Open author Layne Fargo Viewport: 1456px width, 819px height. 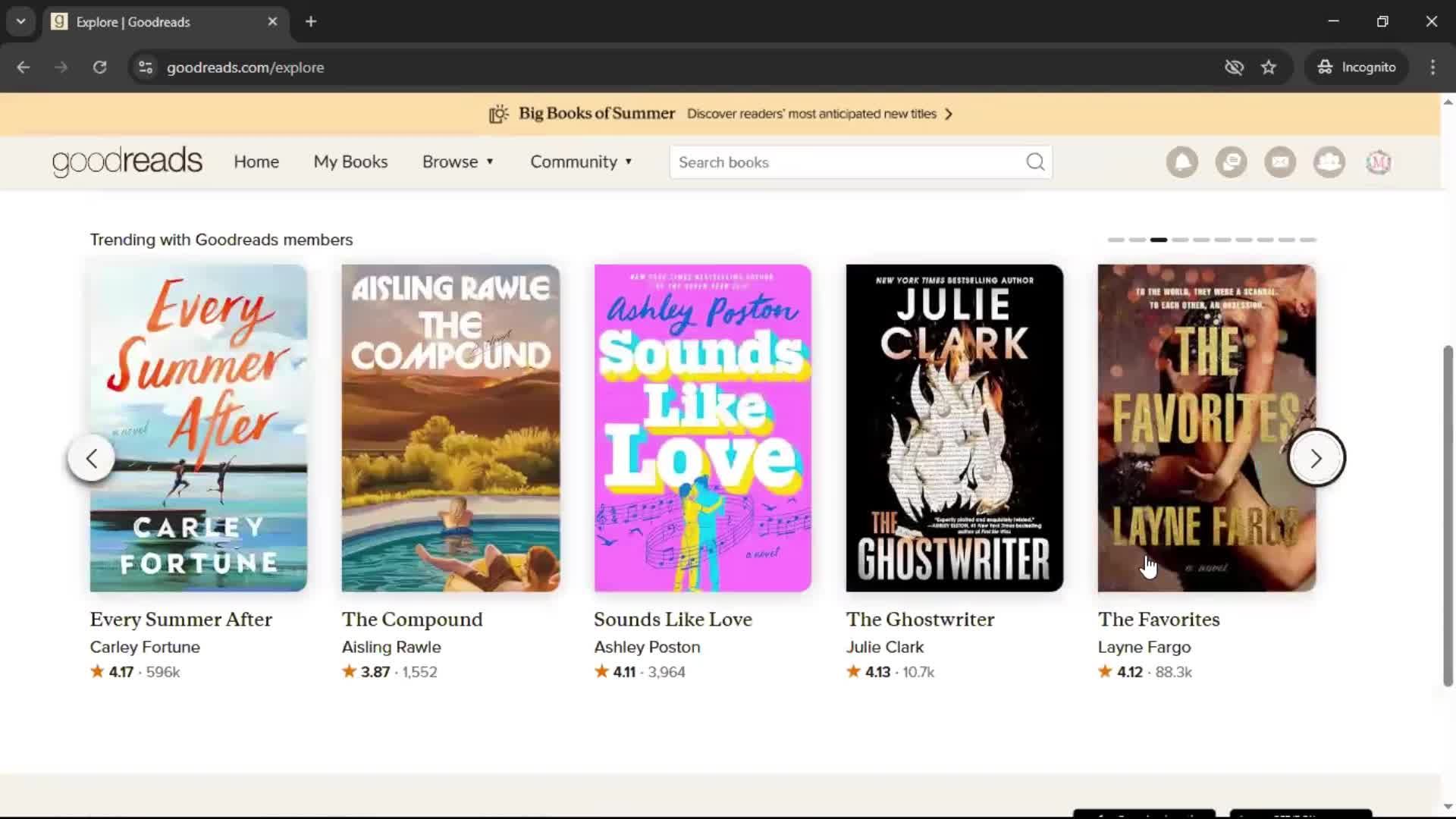point(1144,647)
